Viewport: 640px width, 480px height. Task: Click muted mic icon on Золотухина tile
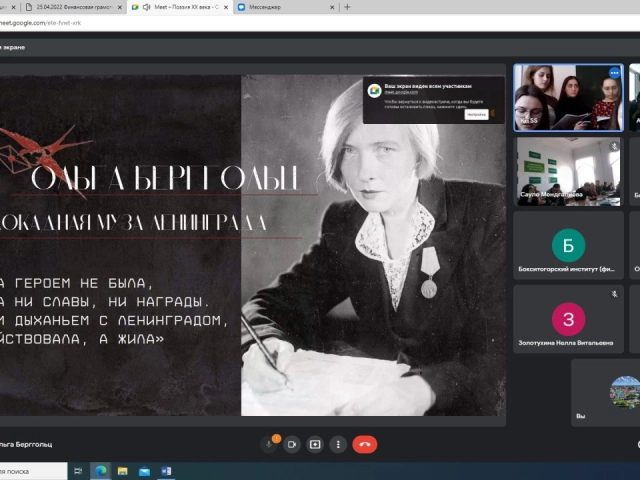[614, 294]
